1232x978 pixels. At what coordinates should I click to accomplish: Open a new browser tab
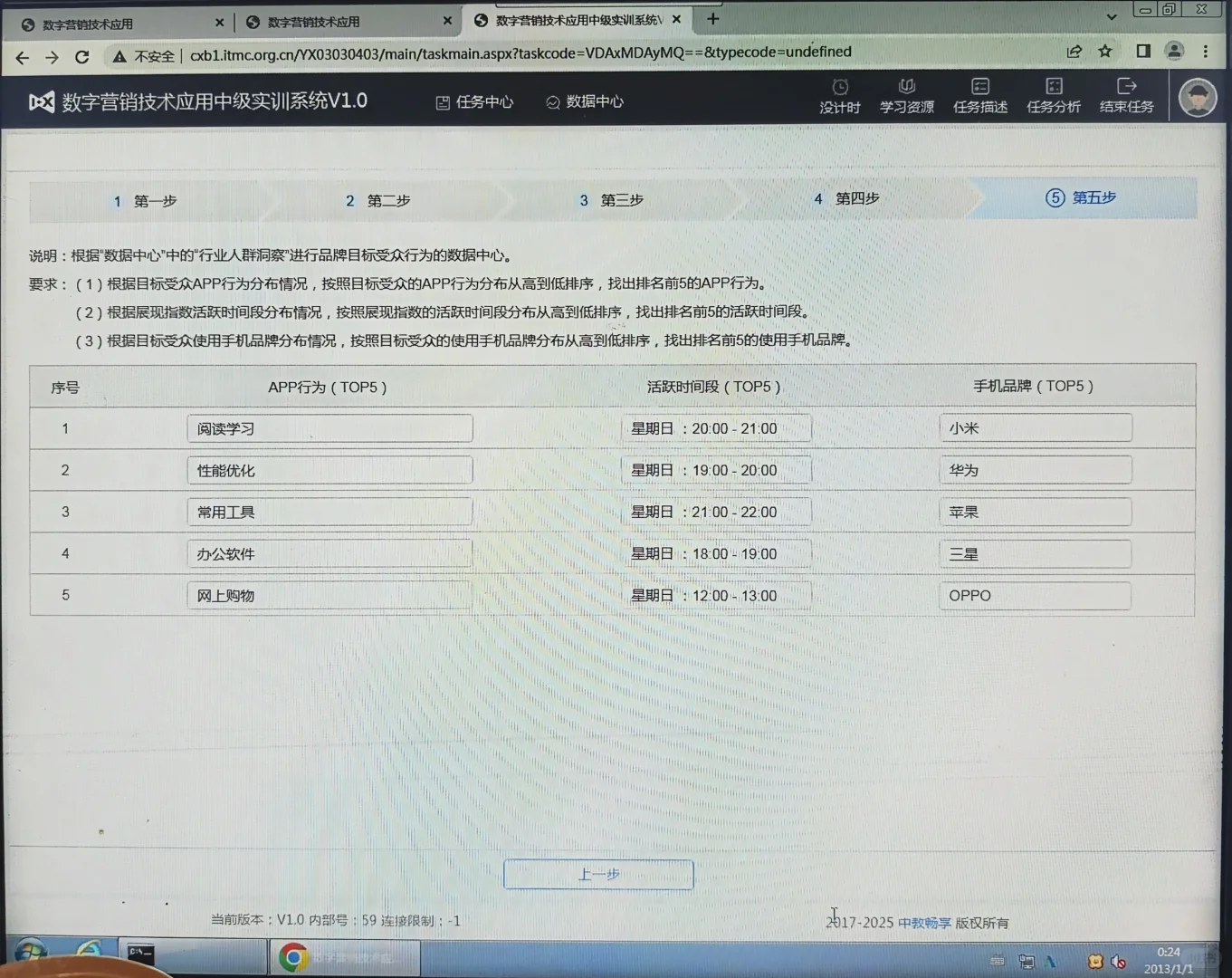pyautogui.click(x=713, y=19)
